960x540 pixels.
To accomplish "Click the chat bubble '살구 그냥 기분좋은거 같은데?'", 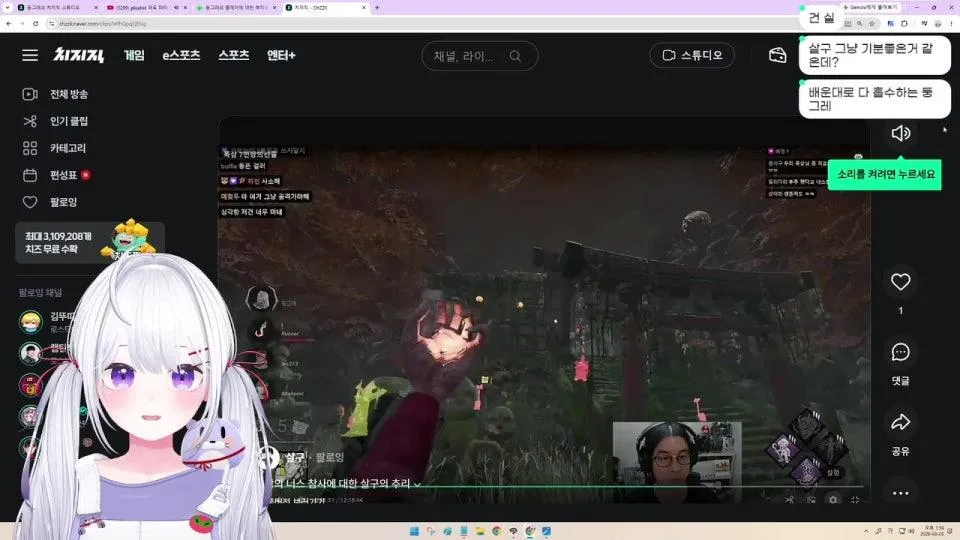I will click(874, 55).
